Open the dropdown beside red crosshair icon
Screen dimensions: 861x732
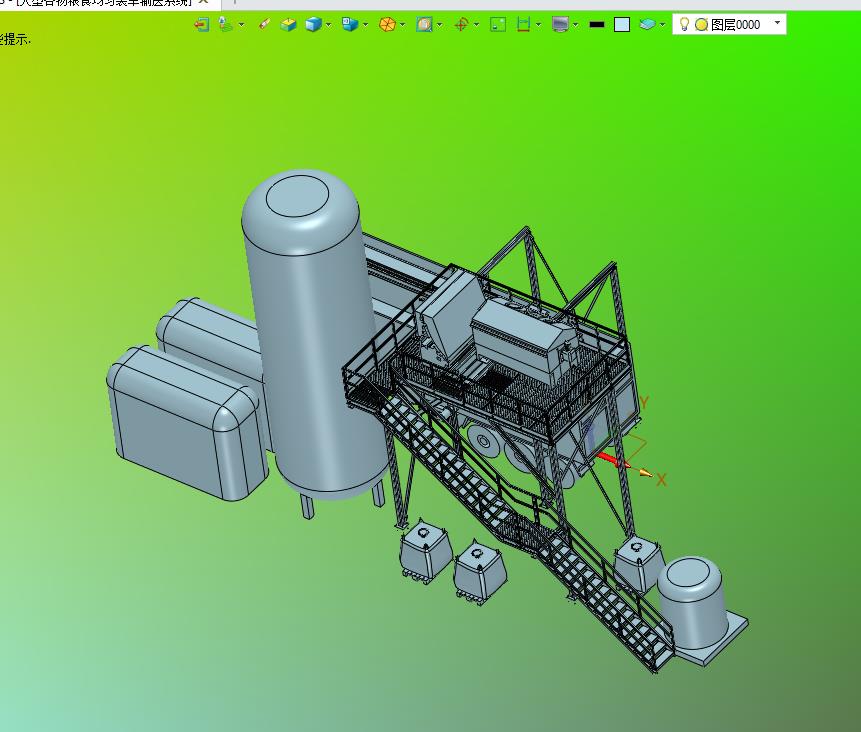(477, 25)
